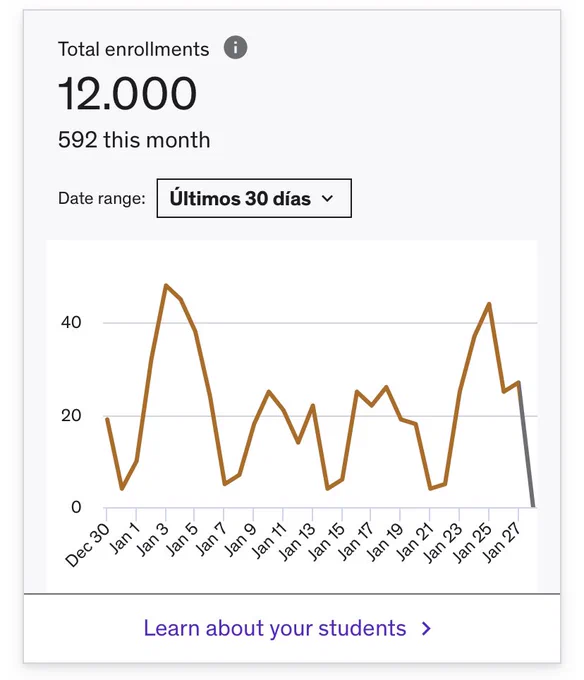This screenshot has height=680, width=584.
Task: Click the arrow next to Learn about your students
Action: [427, 628]
